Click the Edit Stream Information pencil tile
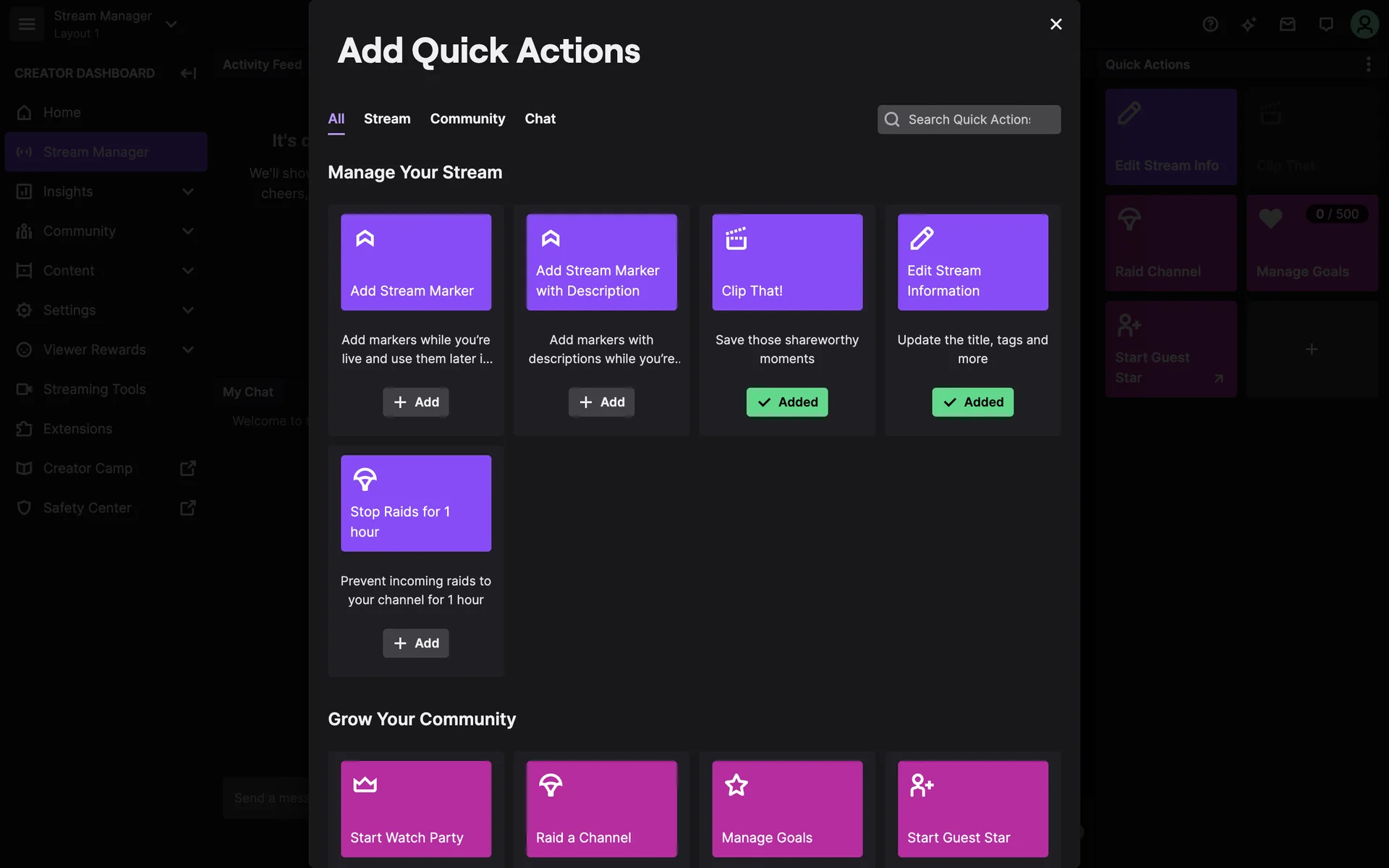The width and height of the screenshot is (1389, 868). [x=972, y=262]
